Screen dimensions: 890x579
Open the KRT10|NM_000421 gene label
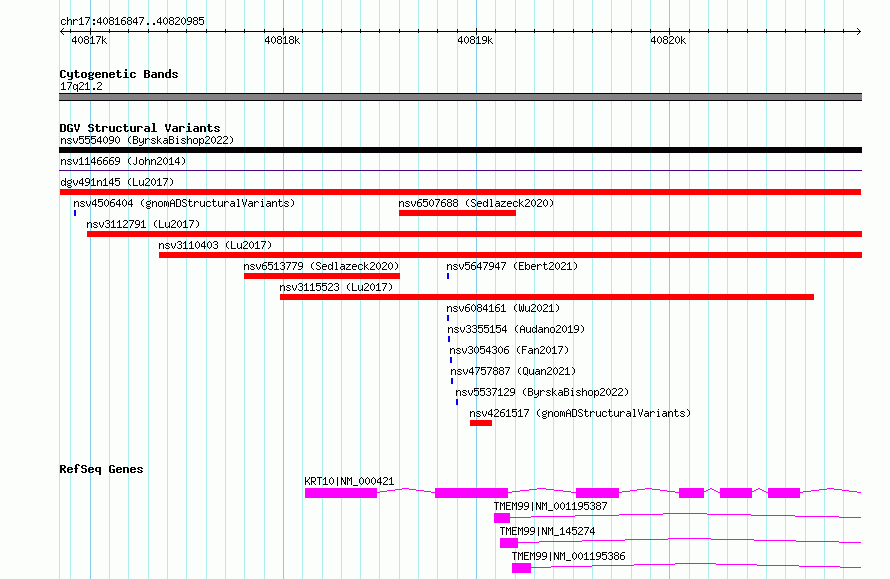[x=349, y=481]
